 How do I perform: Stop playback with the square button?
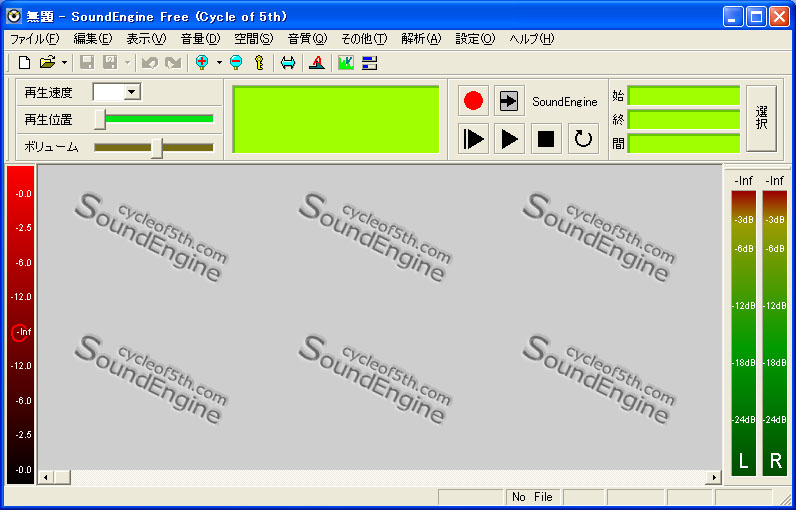(x=546, y=138)
